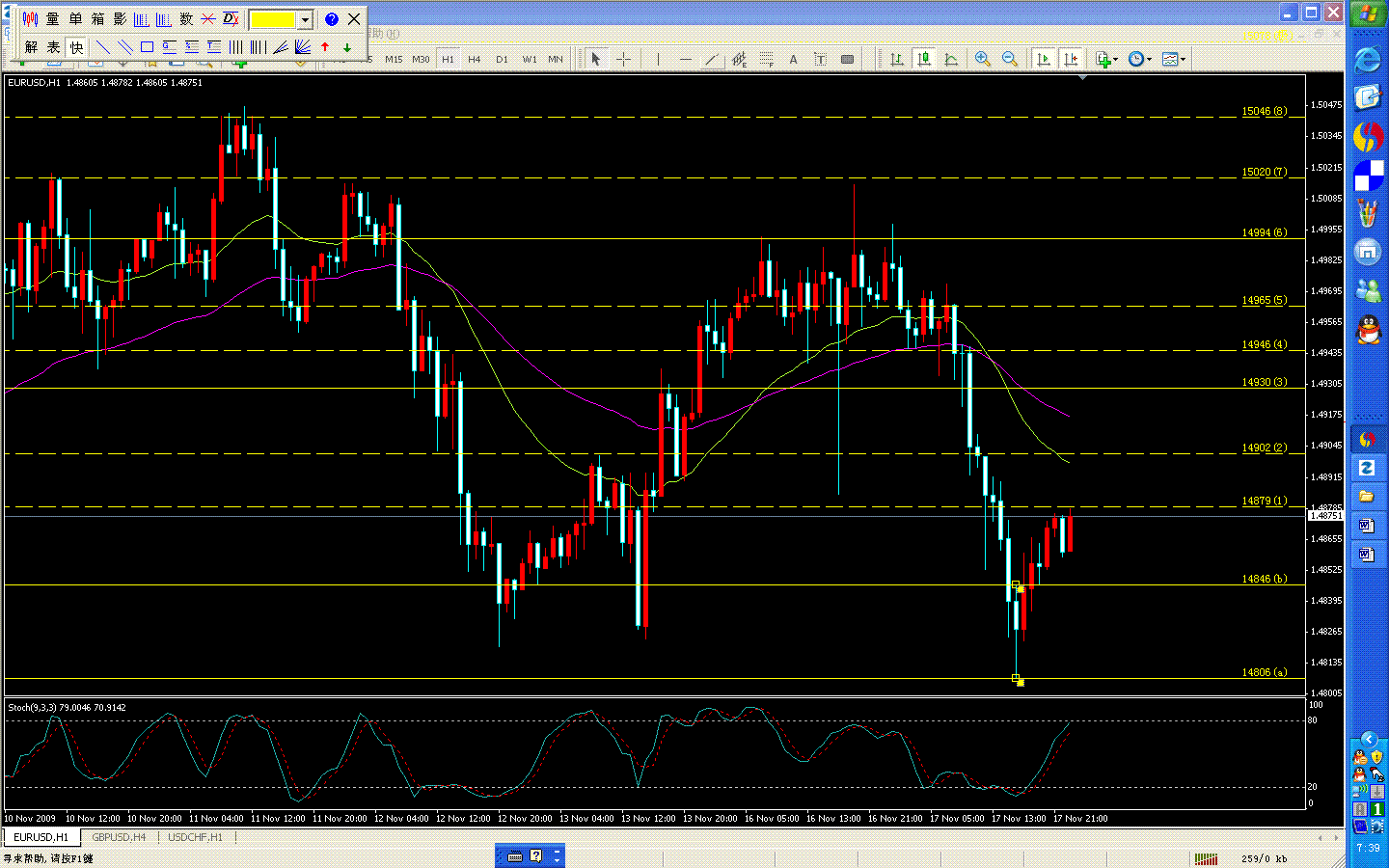Select the blue fan lines tool
Screen dimensions: 1389x868
click(280, 46)
